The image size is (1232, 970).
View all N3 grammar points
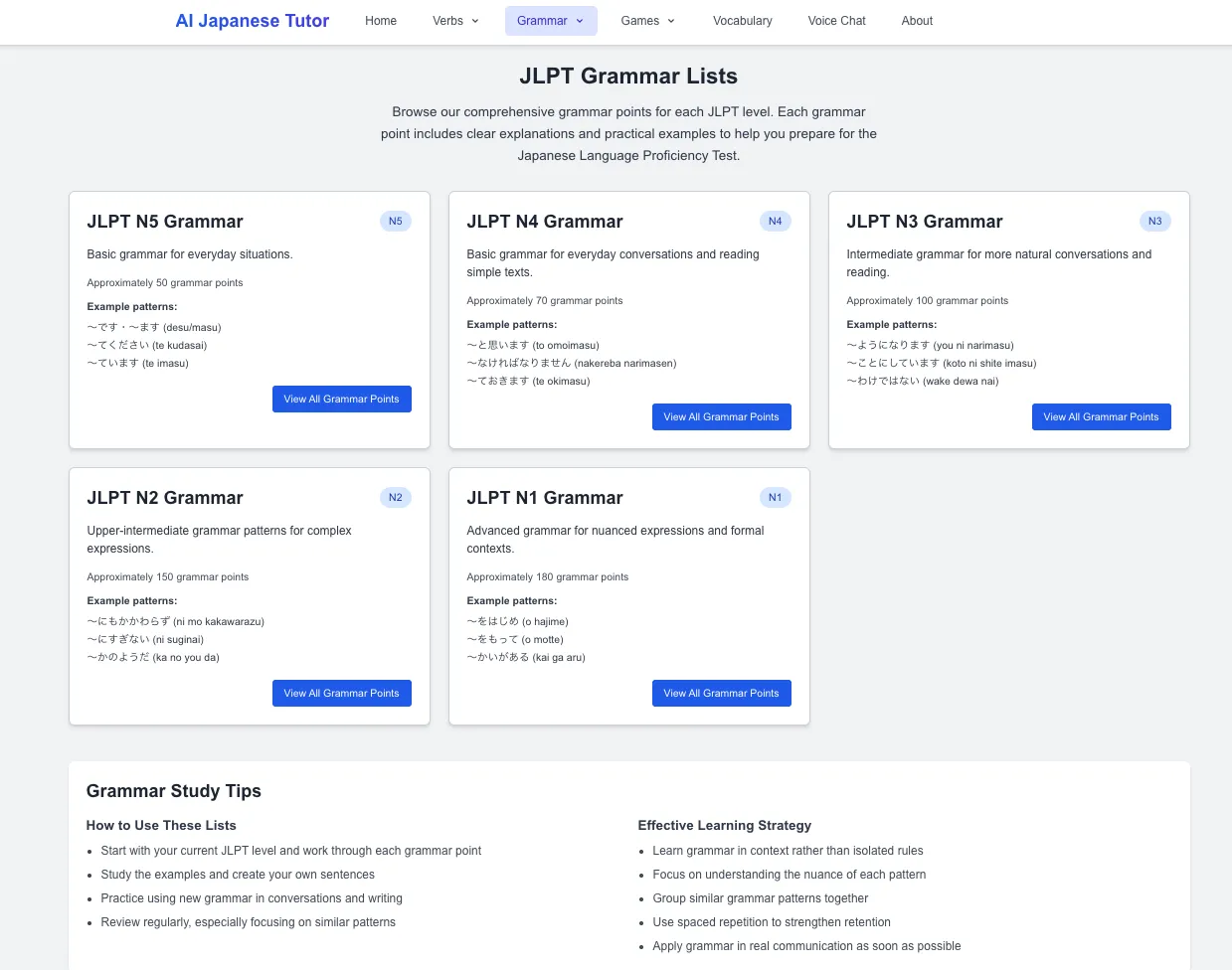1101,417
